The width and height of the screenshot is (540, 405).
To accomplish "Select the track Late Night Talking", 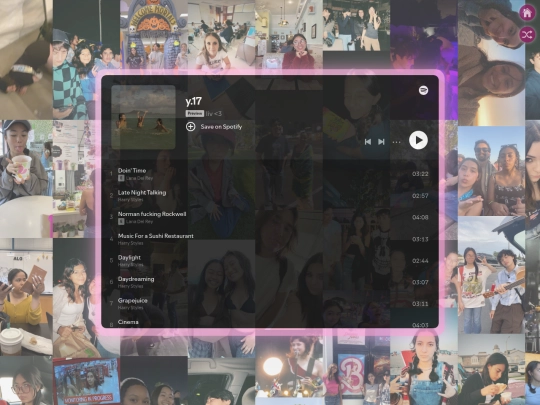I will point(142,193).
